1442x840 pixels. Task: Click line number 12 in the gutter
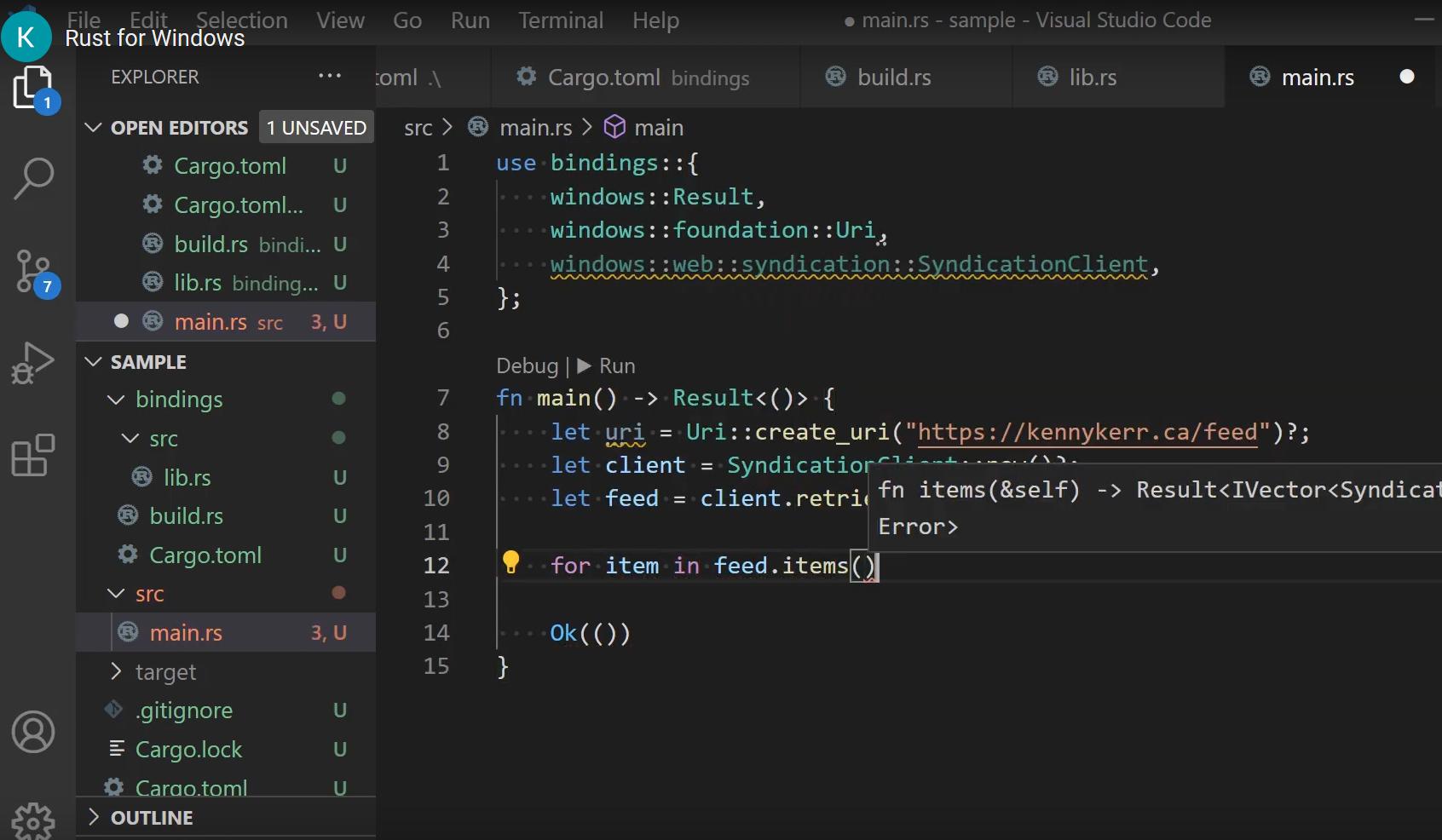(436, 566)
